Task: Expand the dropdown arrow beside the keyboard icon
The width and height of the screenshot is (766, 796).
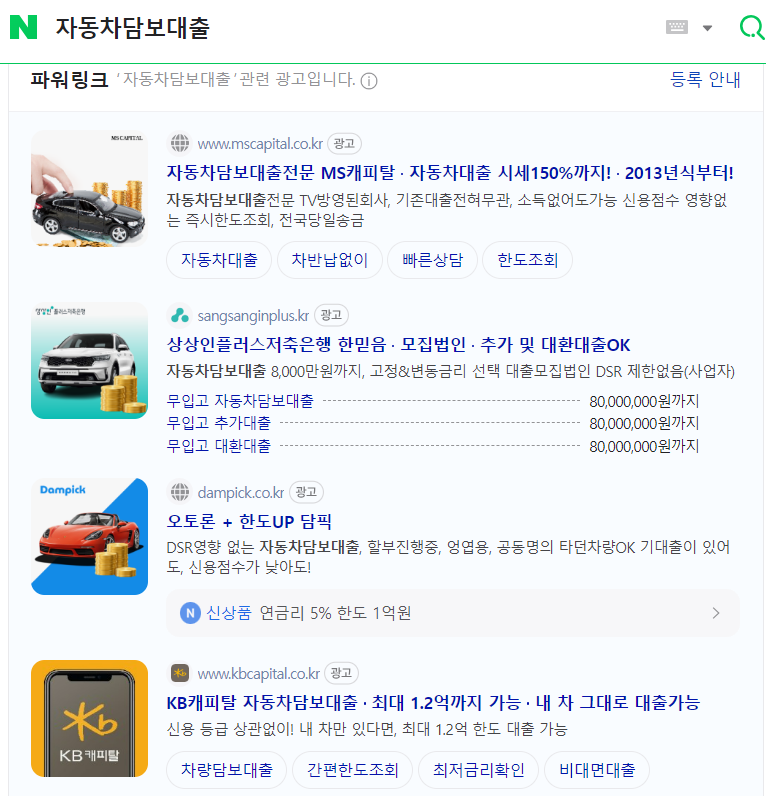Action: (707, 28)
